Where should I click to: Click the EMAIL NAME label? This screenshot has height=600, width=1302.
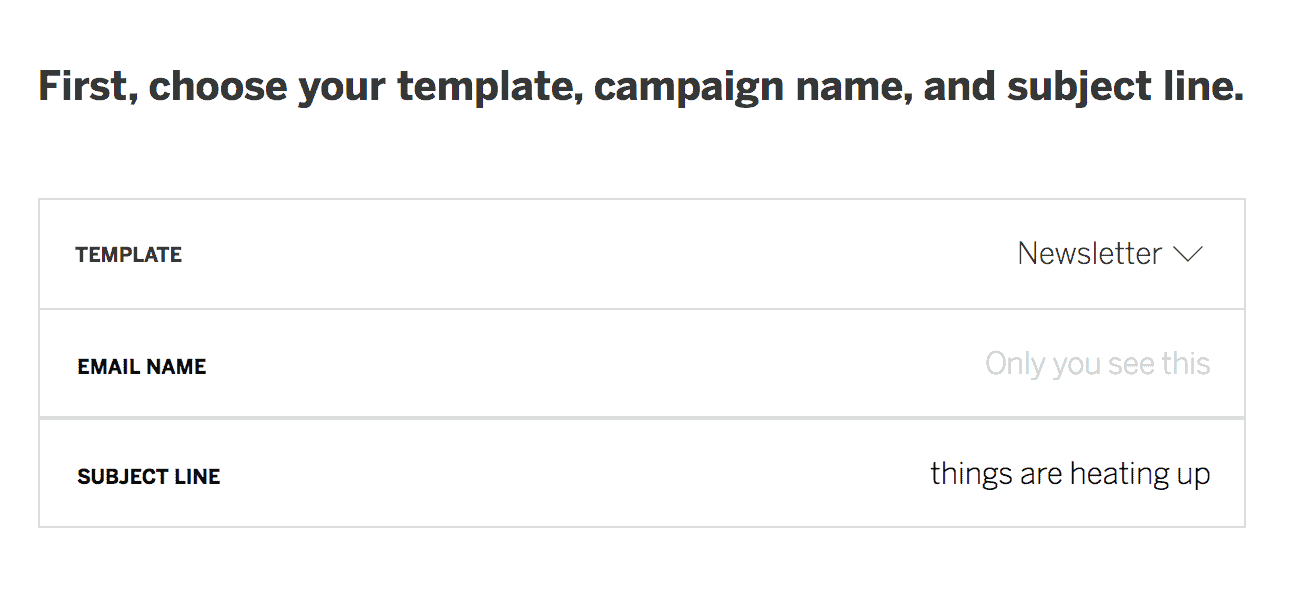click(x=142, y=367)
